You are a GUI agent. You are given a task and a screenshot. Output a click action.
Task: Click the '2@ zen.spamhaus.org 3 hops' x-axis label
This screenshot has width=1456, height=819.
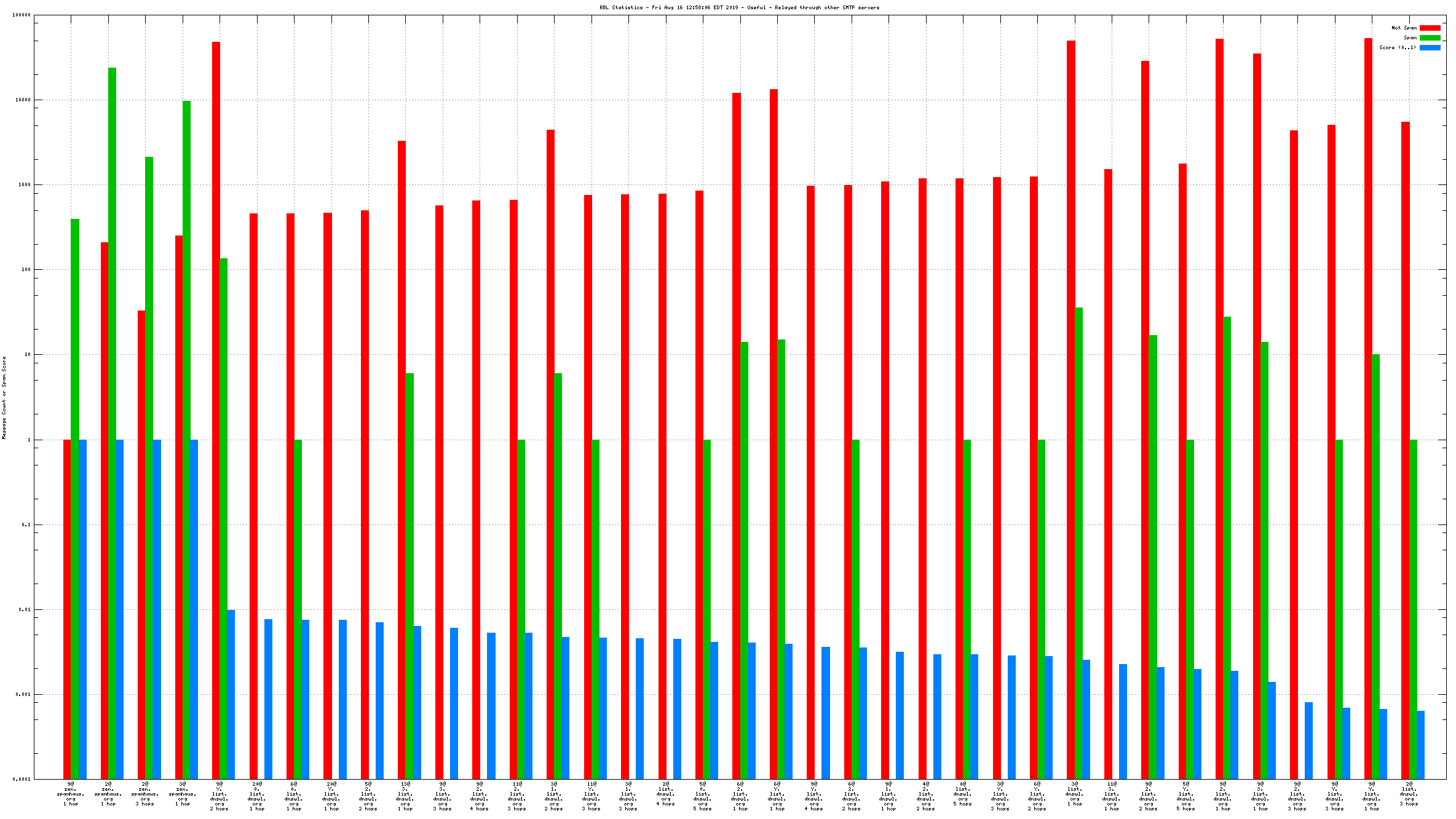[x=145, y=794]
